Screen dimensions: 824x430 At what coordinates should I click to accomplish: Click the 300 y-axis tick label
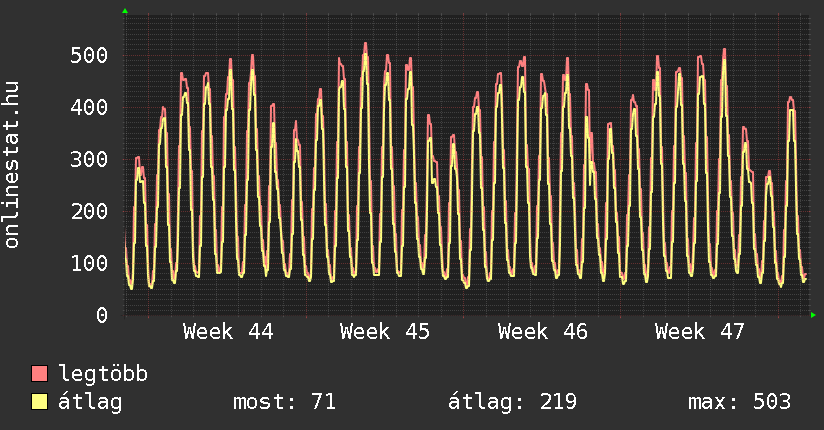90,159
